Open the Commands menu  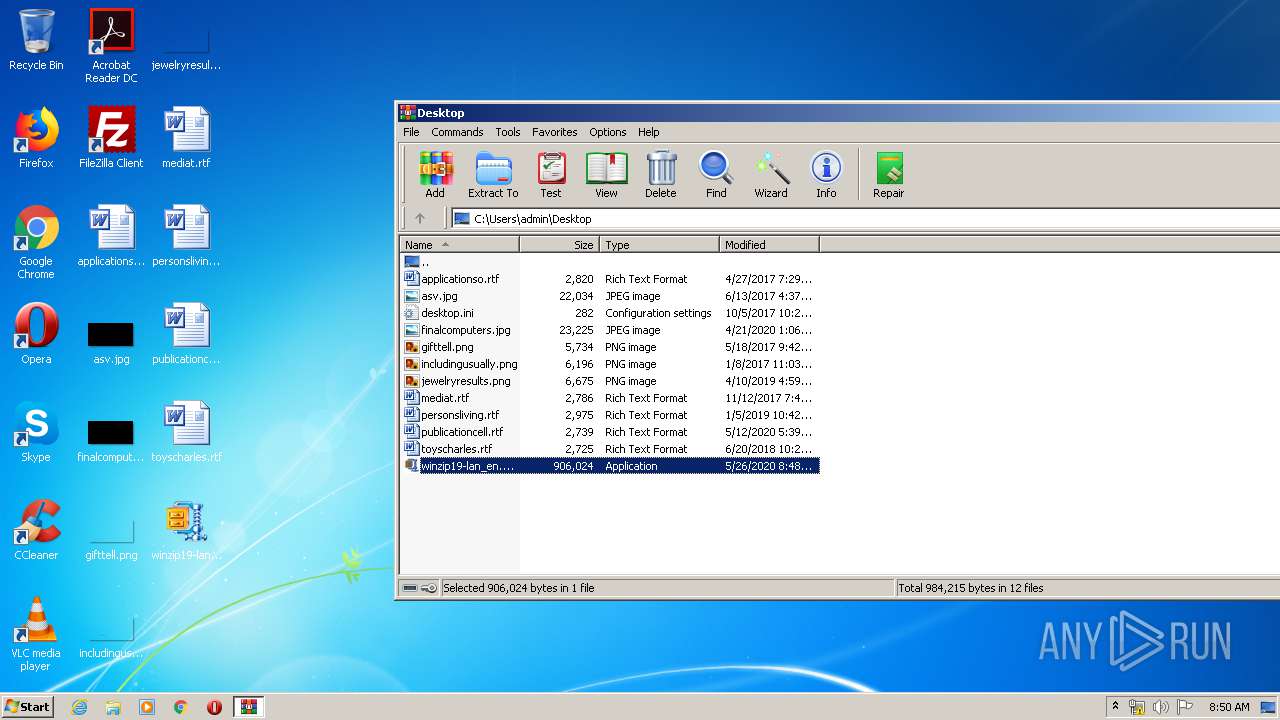457,132
